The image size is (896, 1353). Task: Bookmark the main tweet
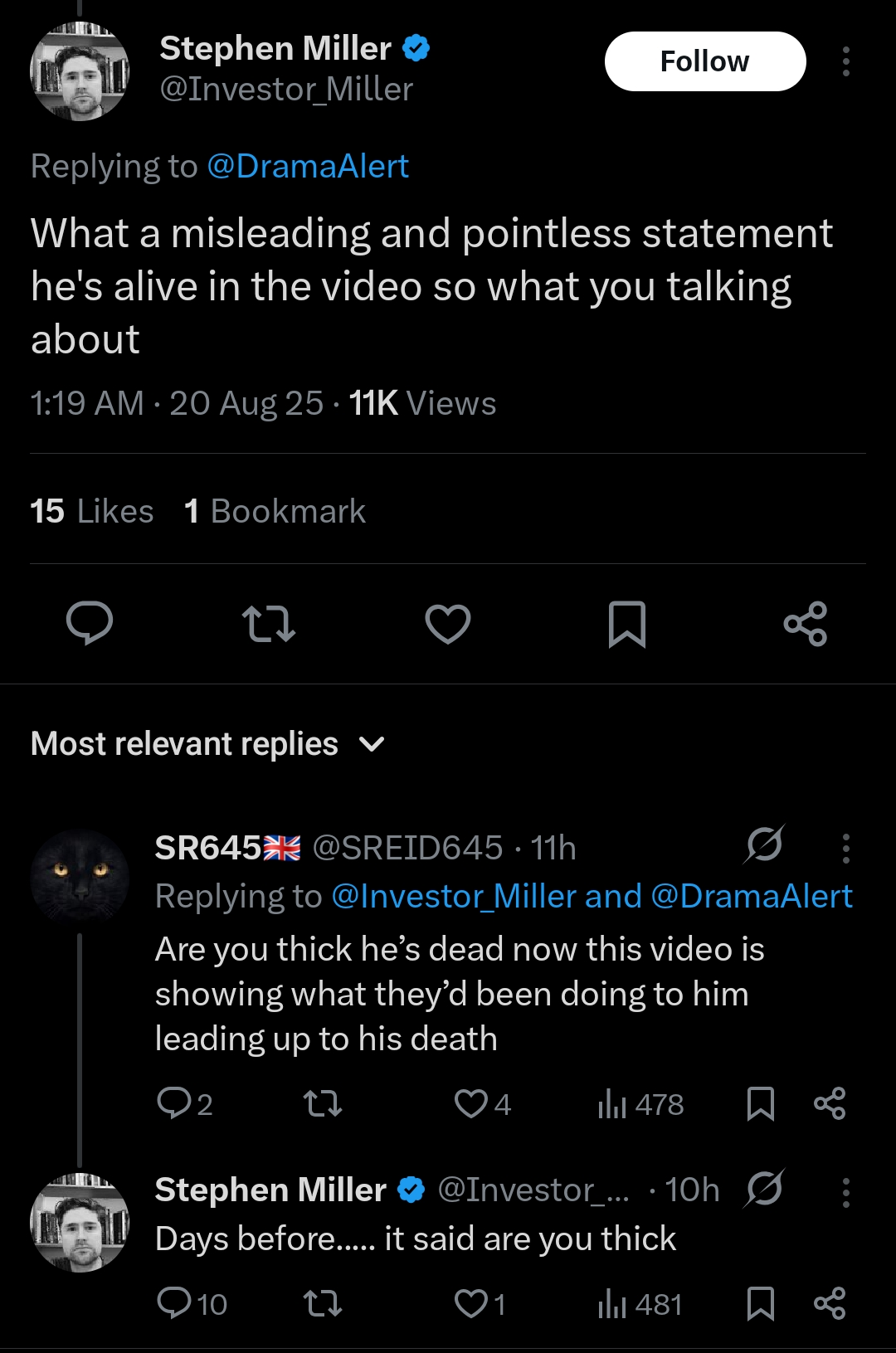pyautogui.click(x=626, y=624)
